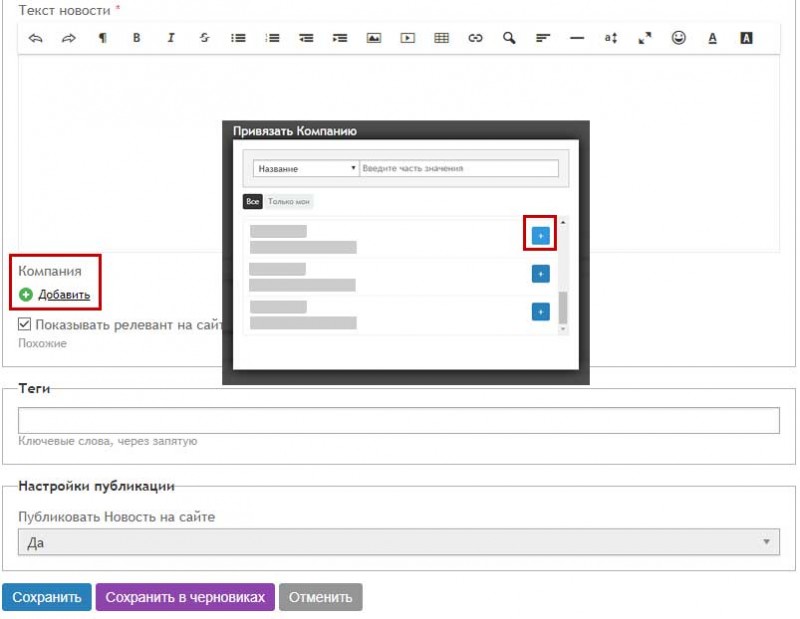Insert a table using toolbar icon
This screenshot has height=619, width=800.
click(441, 38)
